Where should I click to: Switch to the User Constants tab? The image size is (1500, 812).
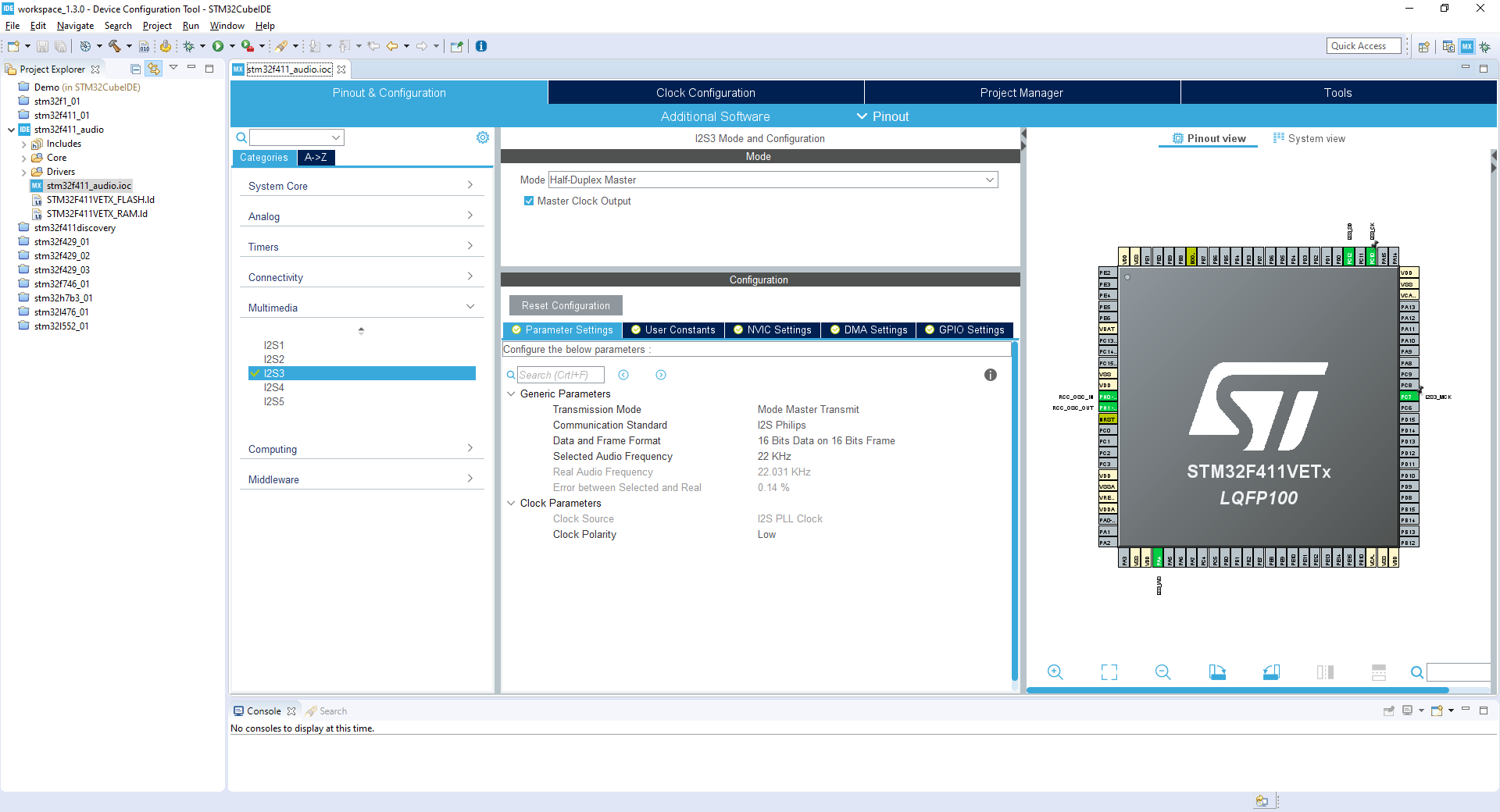(673, 330)
